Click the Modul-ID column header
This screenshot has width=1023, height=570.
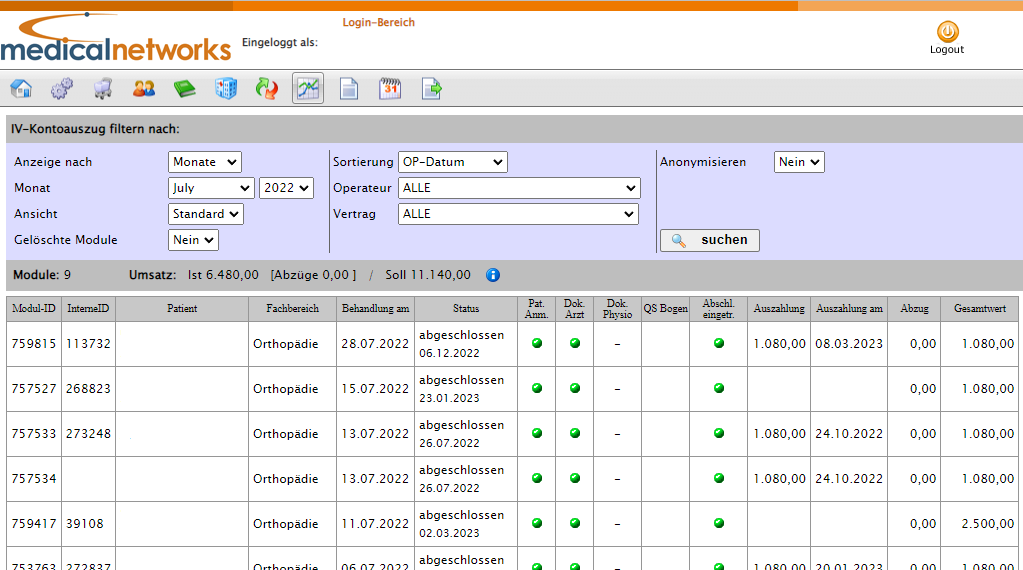[34, 308]
